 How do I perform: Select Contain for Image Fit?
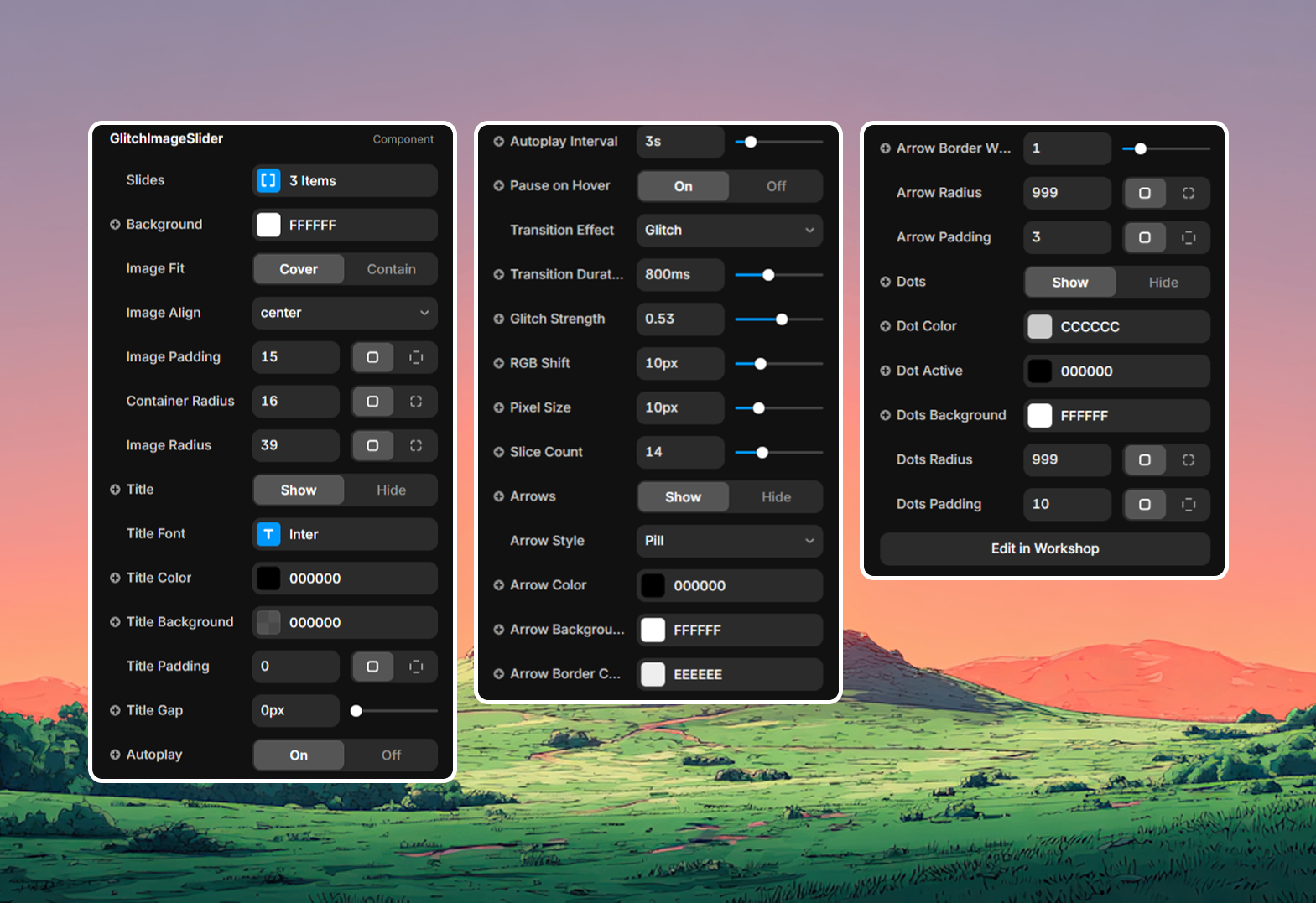[x=391, y=269]
